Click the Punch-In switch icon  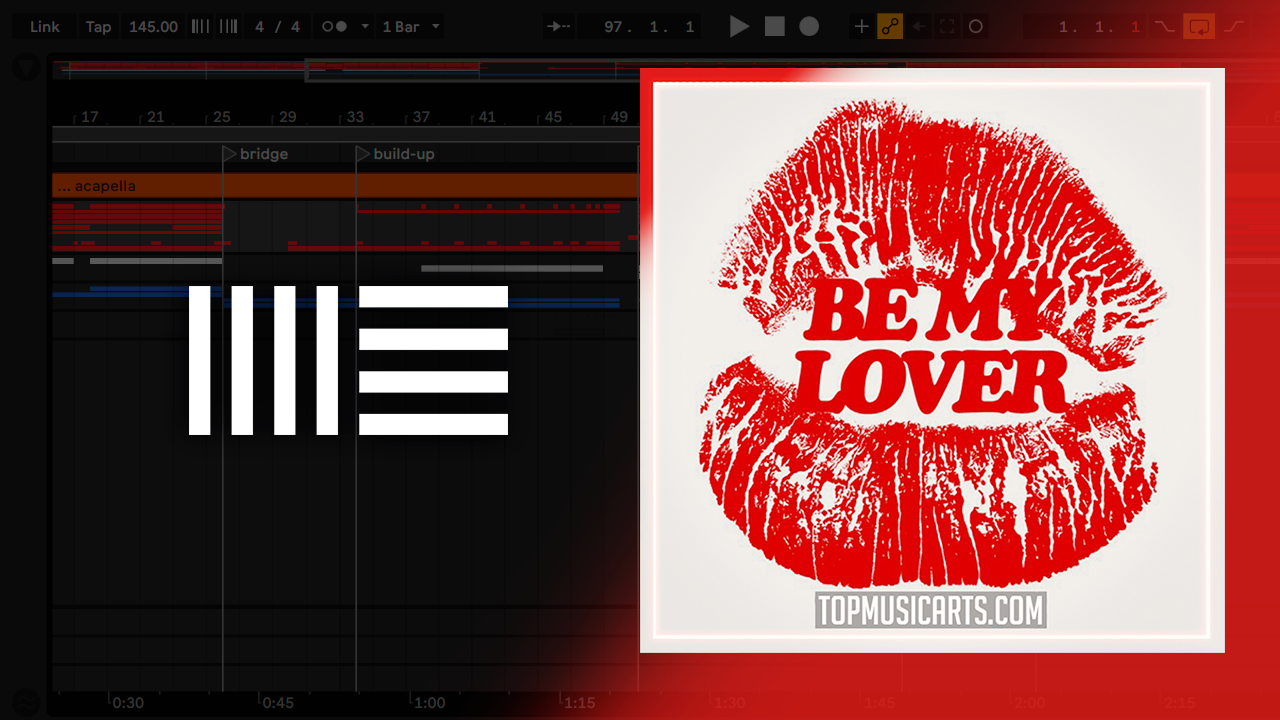[1164, 27]
